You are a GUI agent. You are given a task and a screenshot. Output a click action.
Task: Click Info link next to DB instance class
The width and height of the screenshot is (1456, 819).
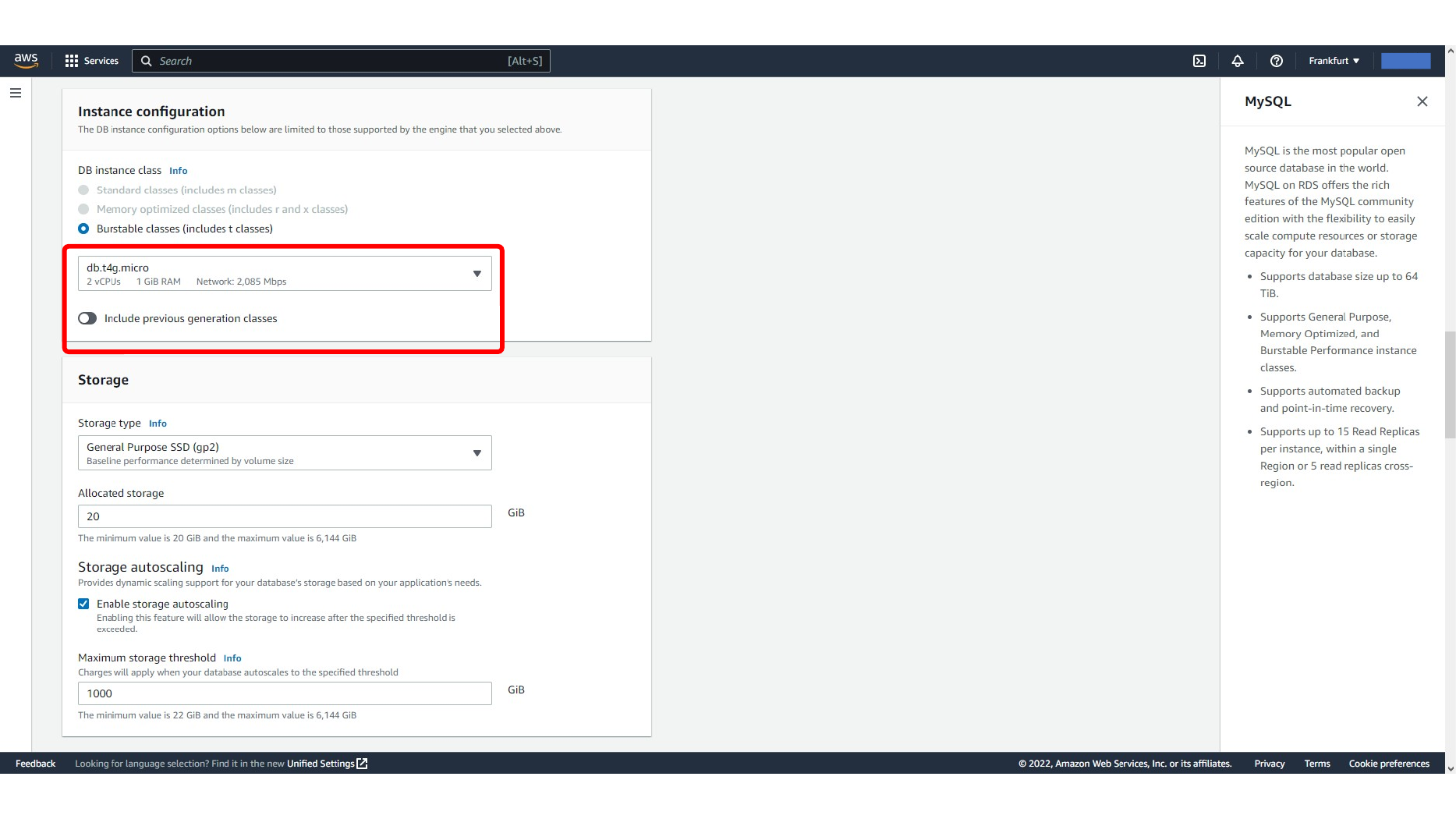[x=179, y=171]
